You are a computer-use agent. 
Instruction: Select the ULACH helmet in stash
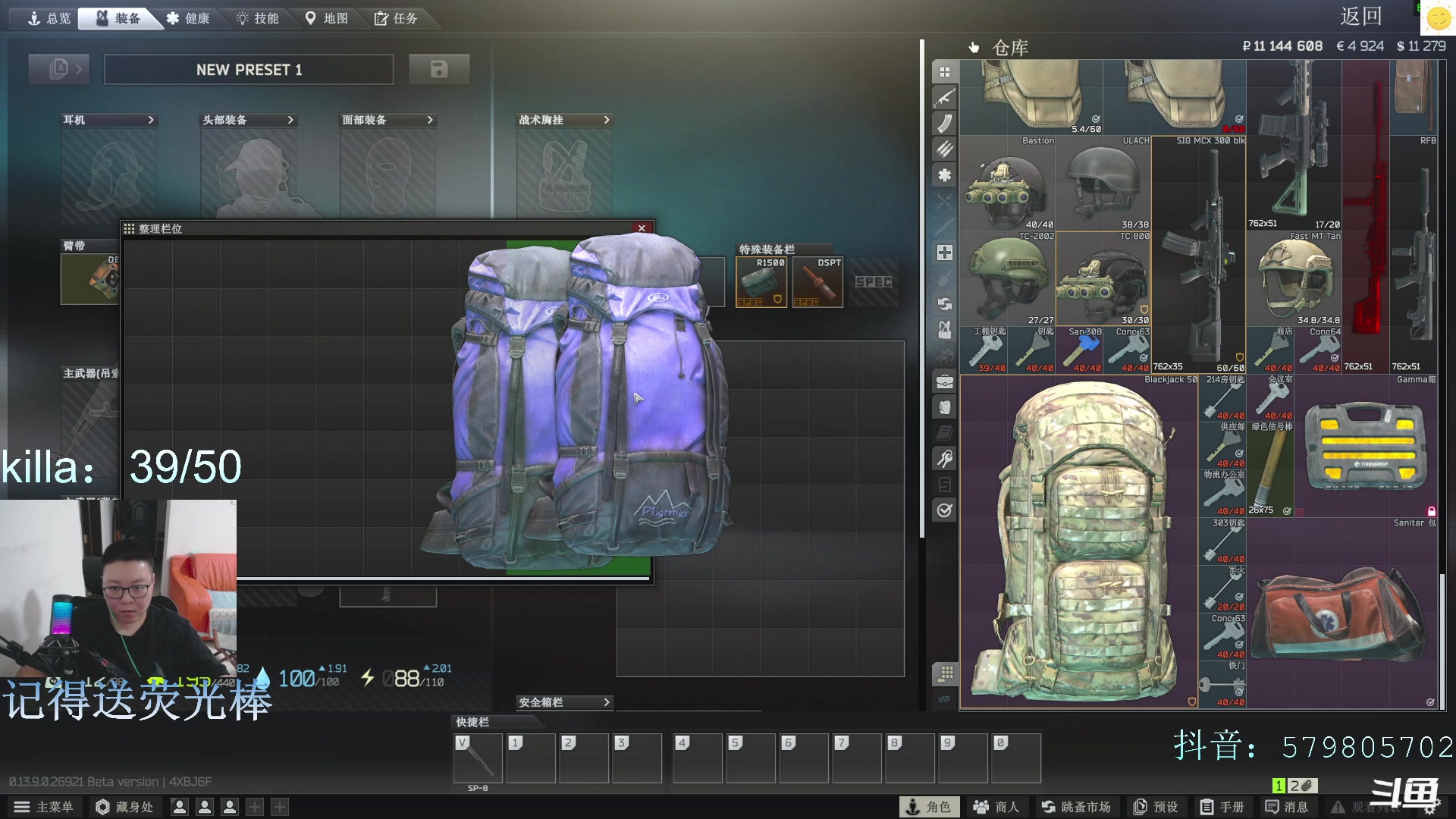pyautogui.click(x=1103, y=184)
